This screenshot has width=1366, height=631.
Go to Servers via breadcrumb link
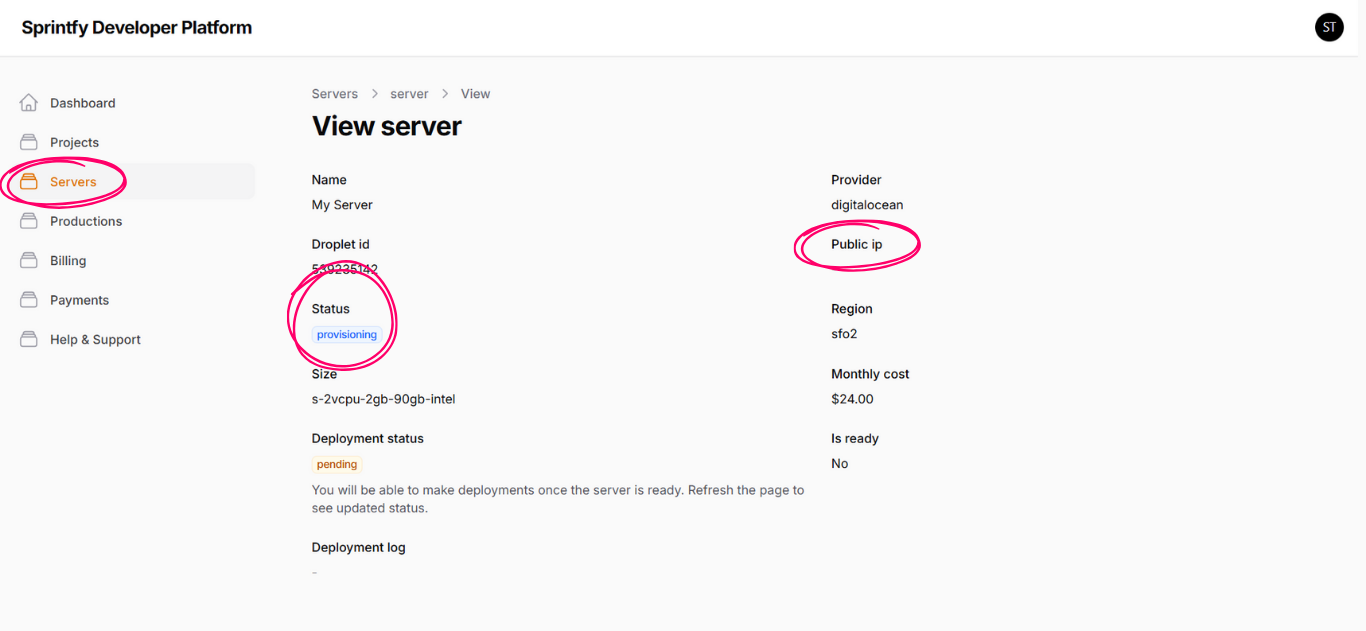(x=334, y=94)
